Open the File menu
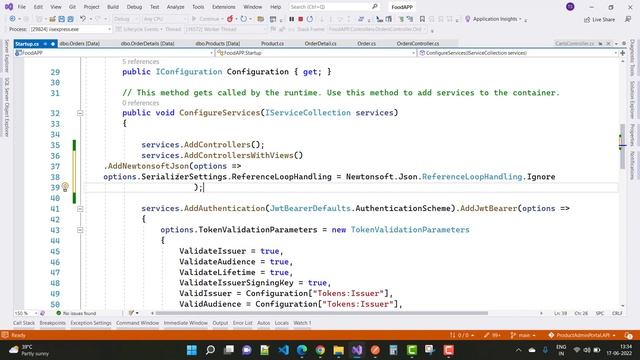This screenshot has width=640, height=360. [x=22, y=7]
